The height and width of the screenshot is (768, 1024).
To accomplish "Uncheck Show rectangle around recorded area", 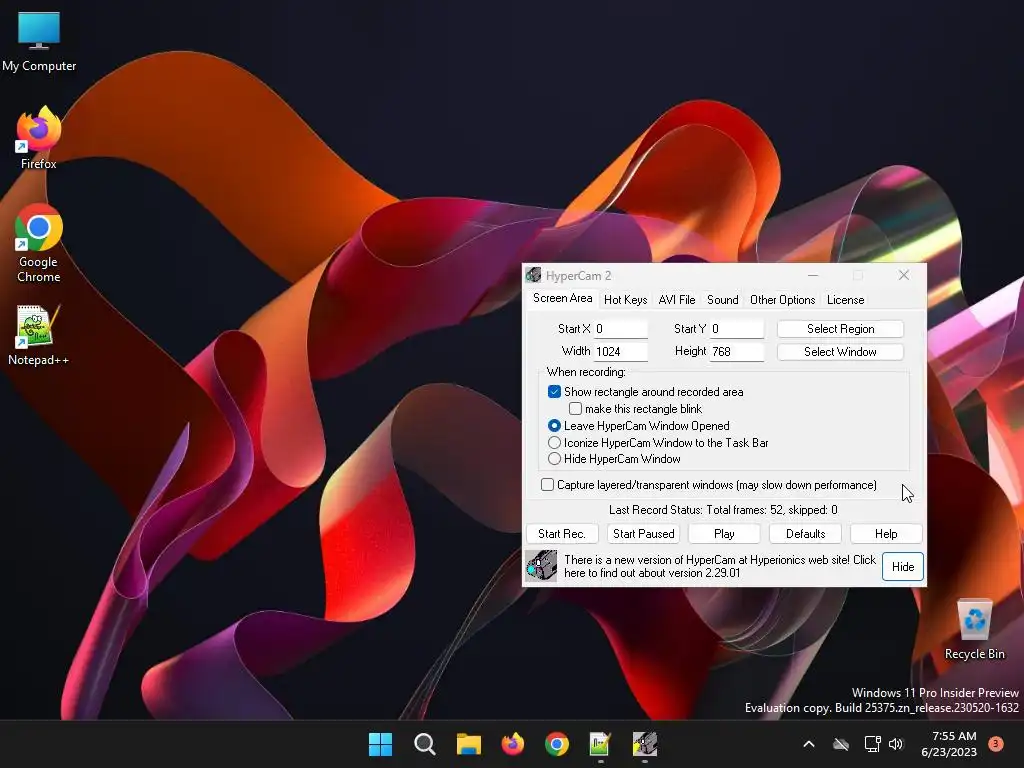I will [x=554, y=392].
